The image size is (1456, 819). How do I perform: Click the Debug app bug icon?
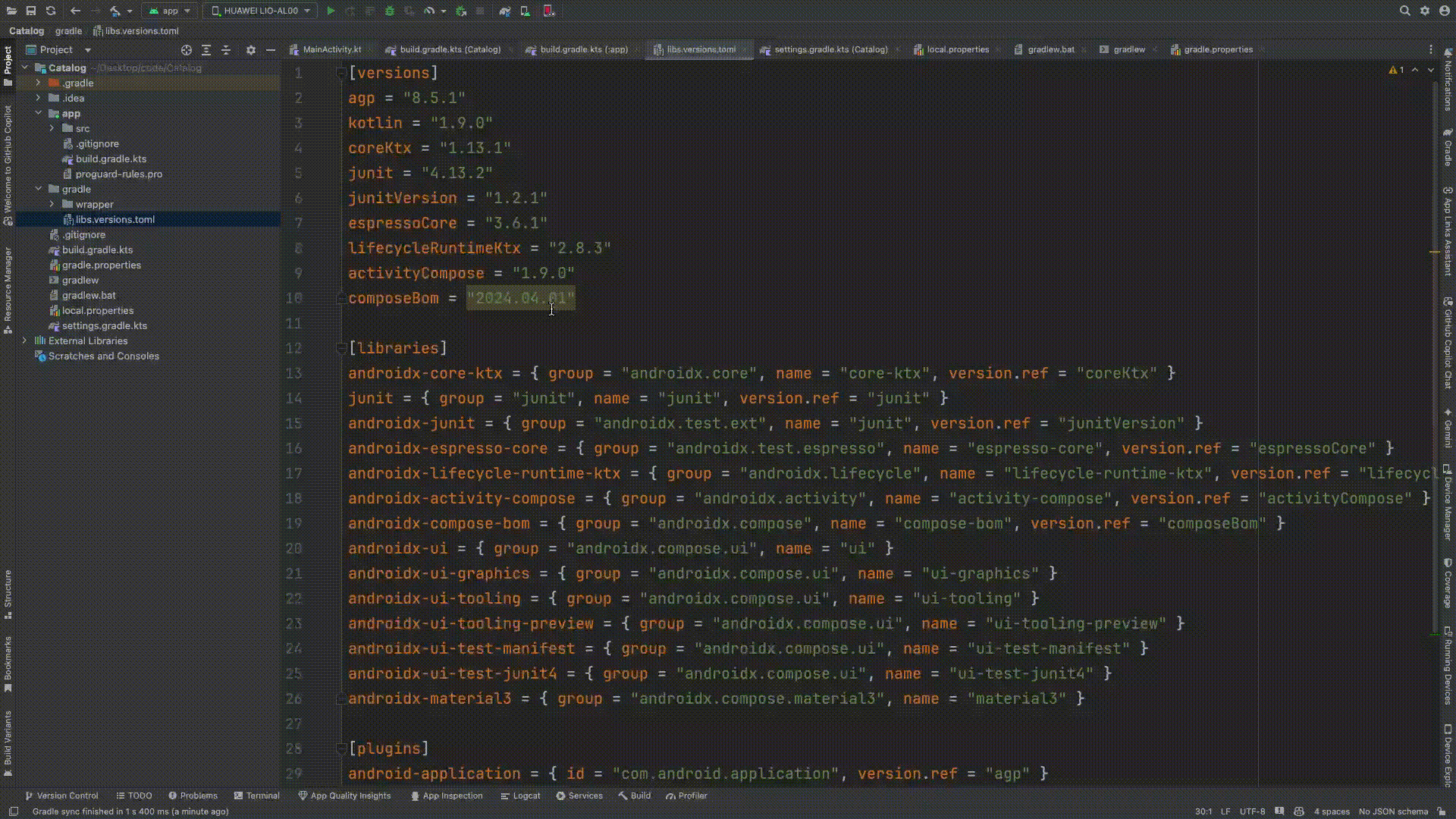pyautogui.click(x=390, y=11)
